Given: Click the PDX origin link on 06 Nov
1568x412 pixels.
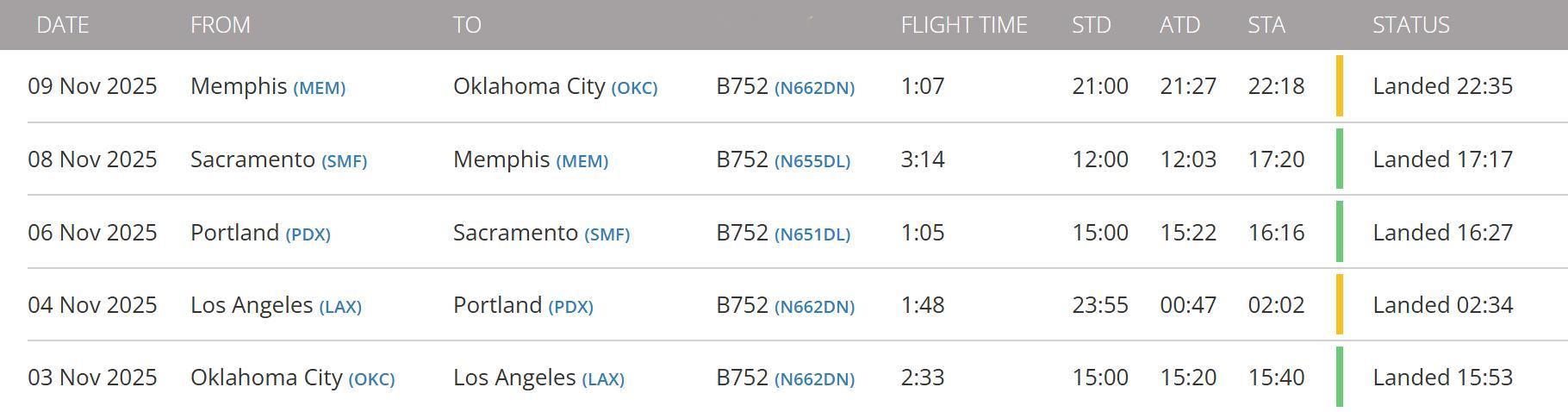Looking at the screenshot, I should (x=308, y=234).
